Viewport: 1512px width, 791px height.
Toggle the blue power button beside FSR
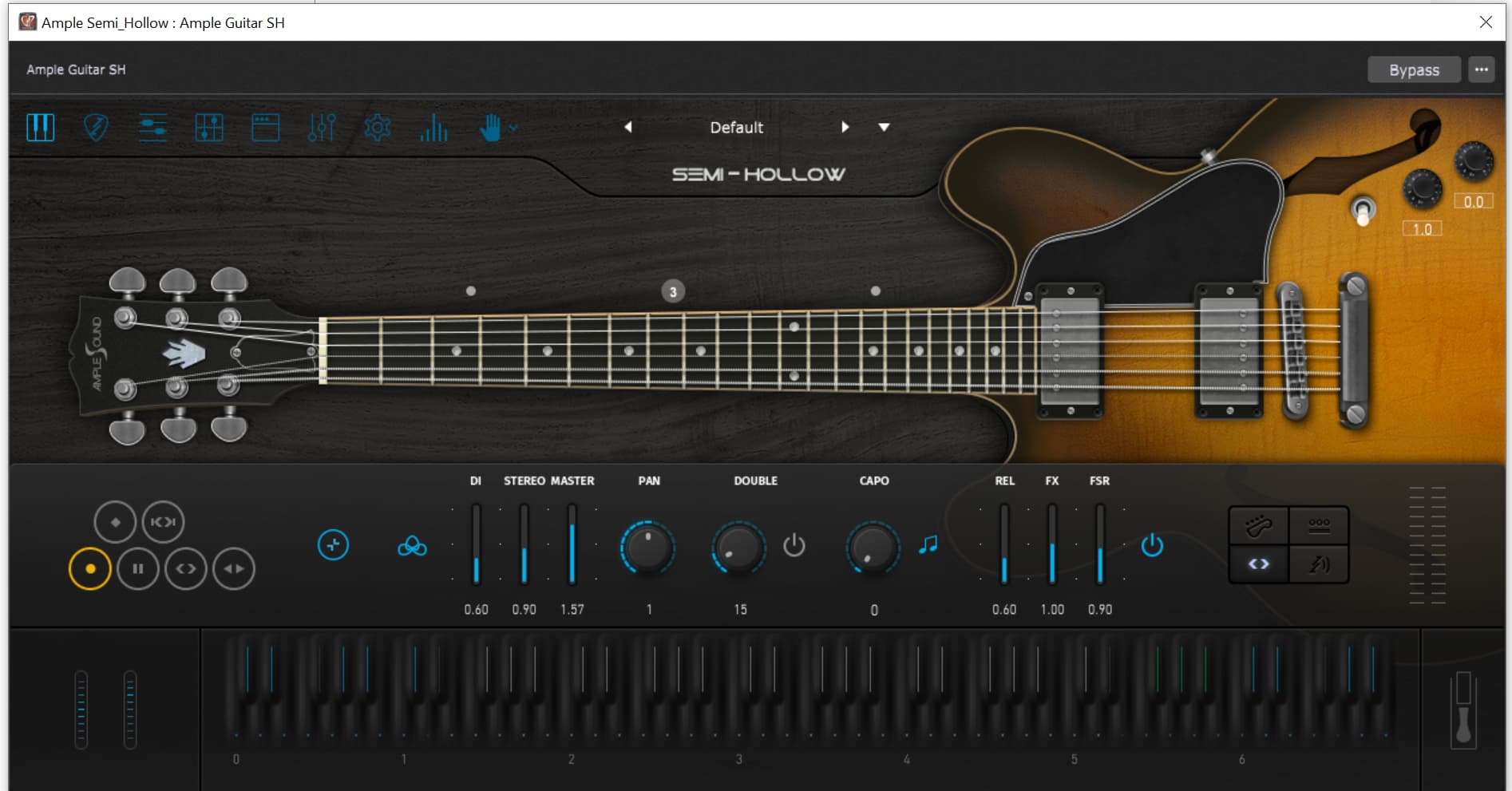click(x=1152, y=545)
